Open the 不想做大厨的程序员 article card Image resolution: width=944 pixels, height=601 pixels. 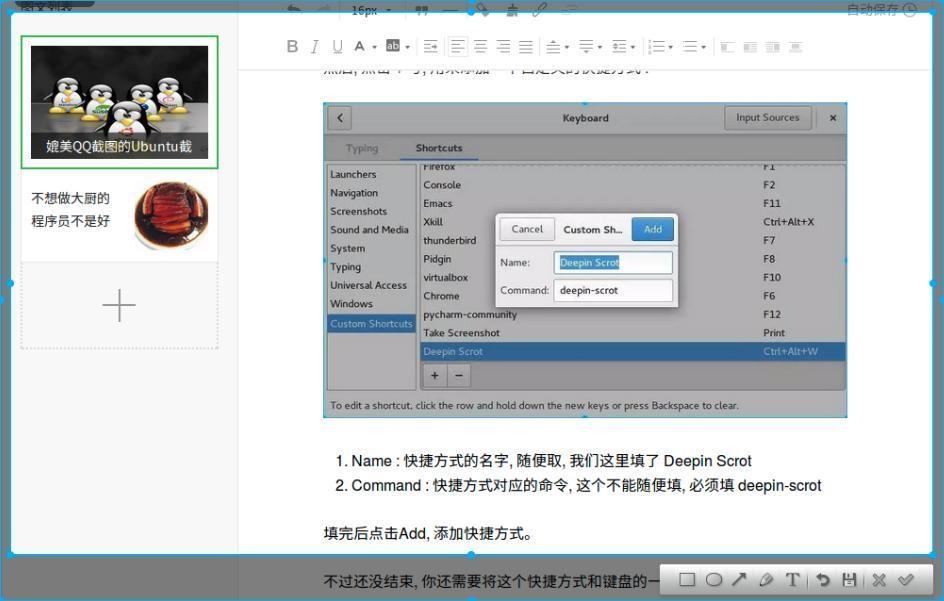119,215
